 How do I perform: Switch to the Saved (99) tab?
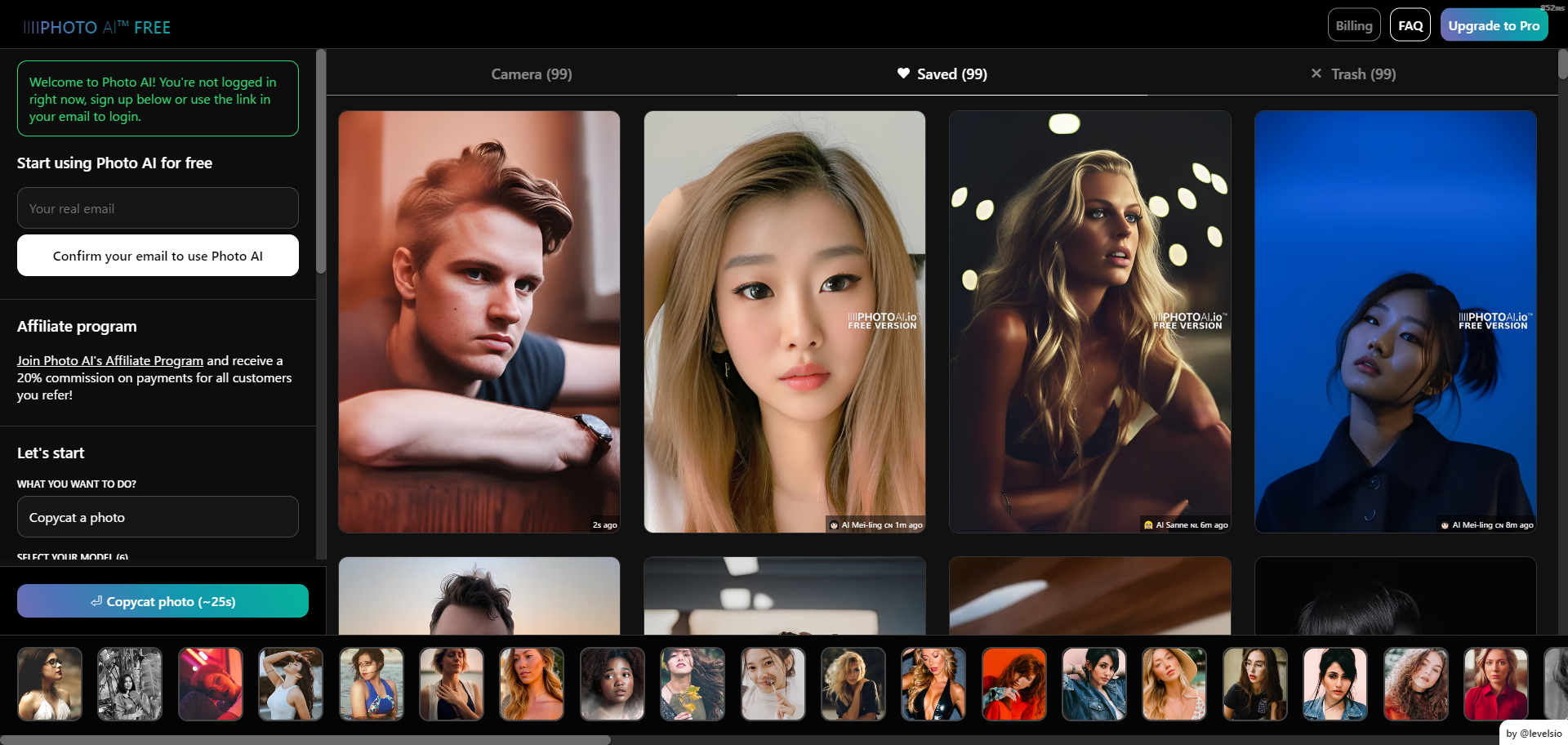pyautogui.click(x=942, y=74)
